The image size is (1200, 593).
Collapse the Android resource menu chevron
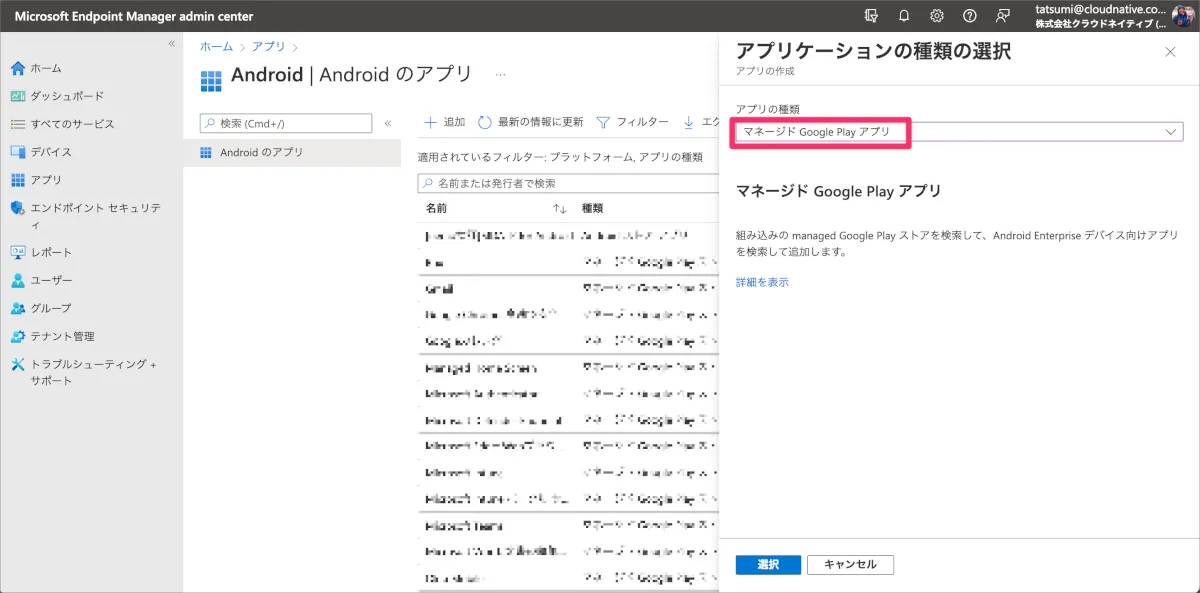click(x=388, y=123)
